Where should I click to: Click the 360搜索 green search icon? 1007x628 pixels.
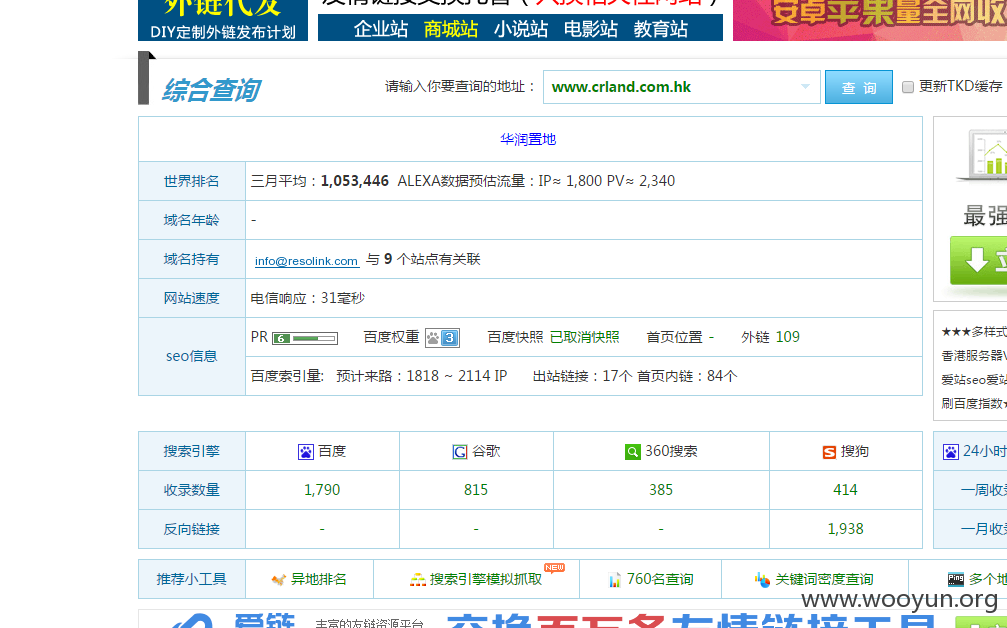633,452
